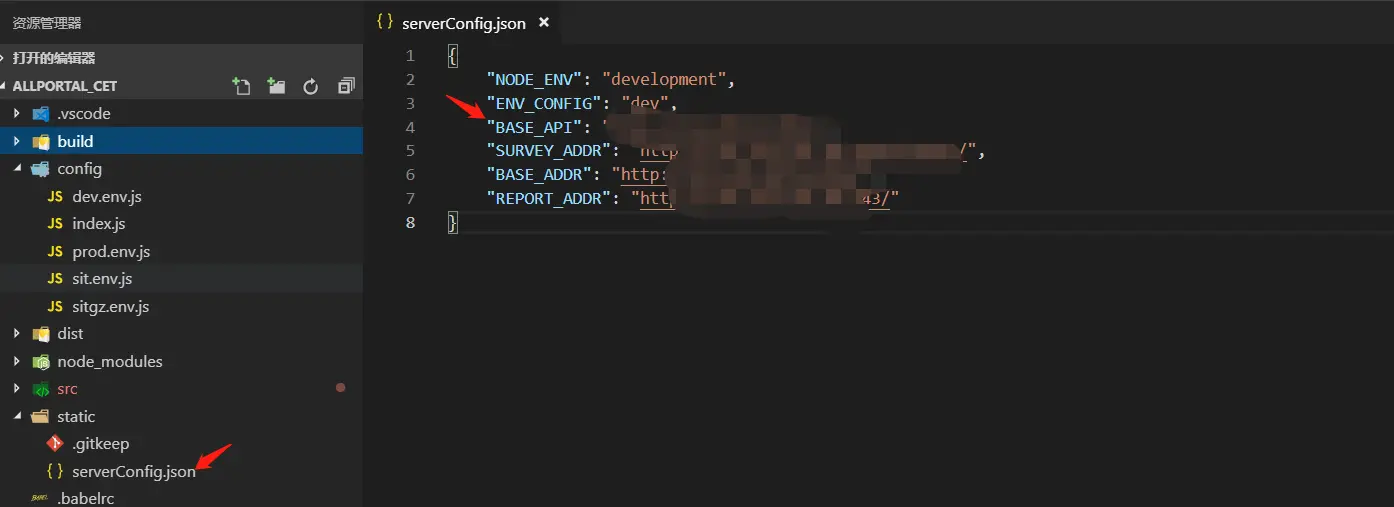Click the braces icon of serverConfig.json file
The width and height of the screenshot is (1394, 507).
pos(55,472)
